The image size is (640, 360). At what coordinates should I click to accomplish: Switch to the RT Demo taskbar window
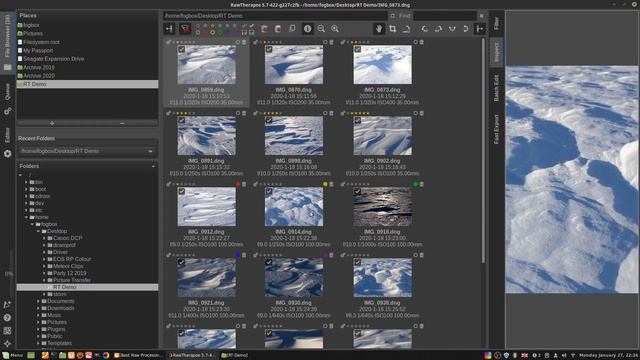[235, 355]
